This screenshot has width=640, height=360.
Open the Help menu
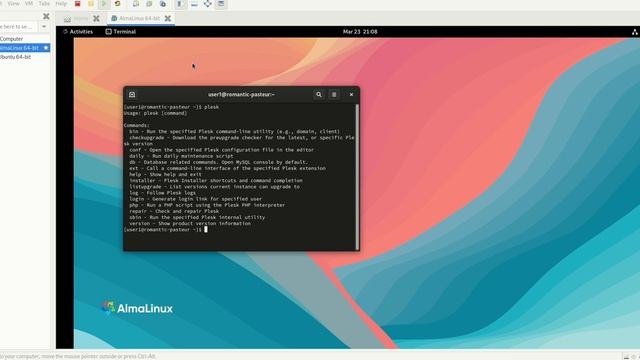click(61, 3)
